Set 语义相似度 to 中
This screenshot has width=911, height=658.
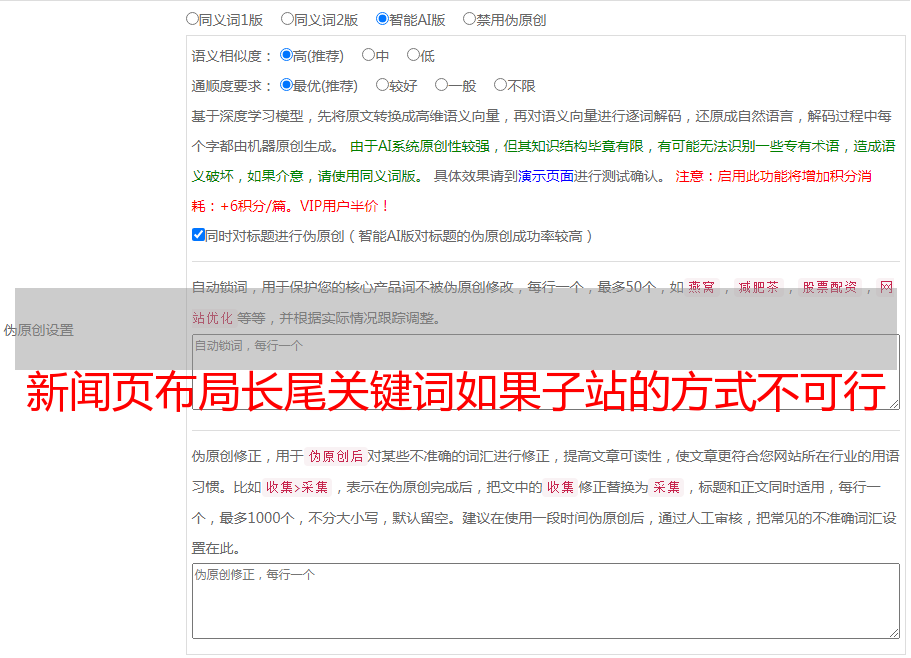[x=368, y=55]
